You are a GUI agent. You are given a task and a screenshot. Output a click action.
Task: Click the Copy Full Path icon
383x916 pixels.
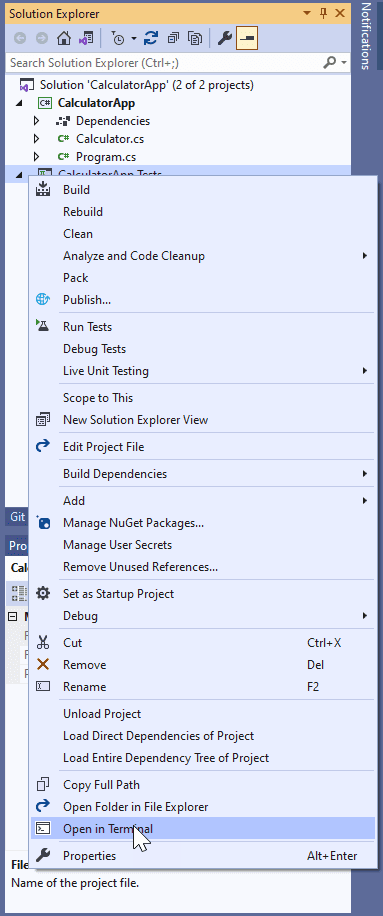43,785
